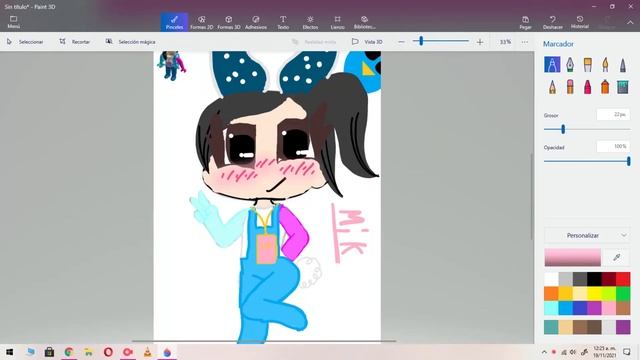The width and height of the screenshot is (640, 360).
Task: Select the eraser tool
Action: pos(570,87)
